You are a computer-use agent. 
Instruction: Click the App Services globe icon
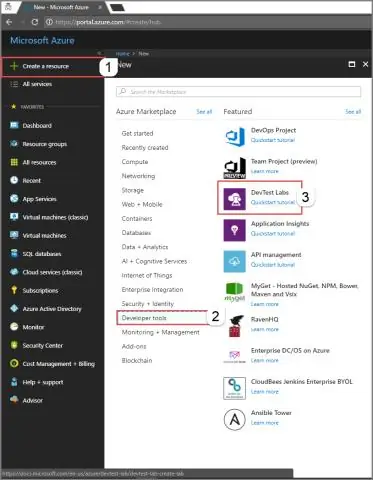tap(14, 199)
